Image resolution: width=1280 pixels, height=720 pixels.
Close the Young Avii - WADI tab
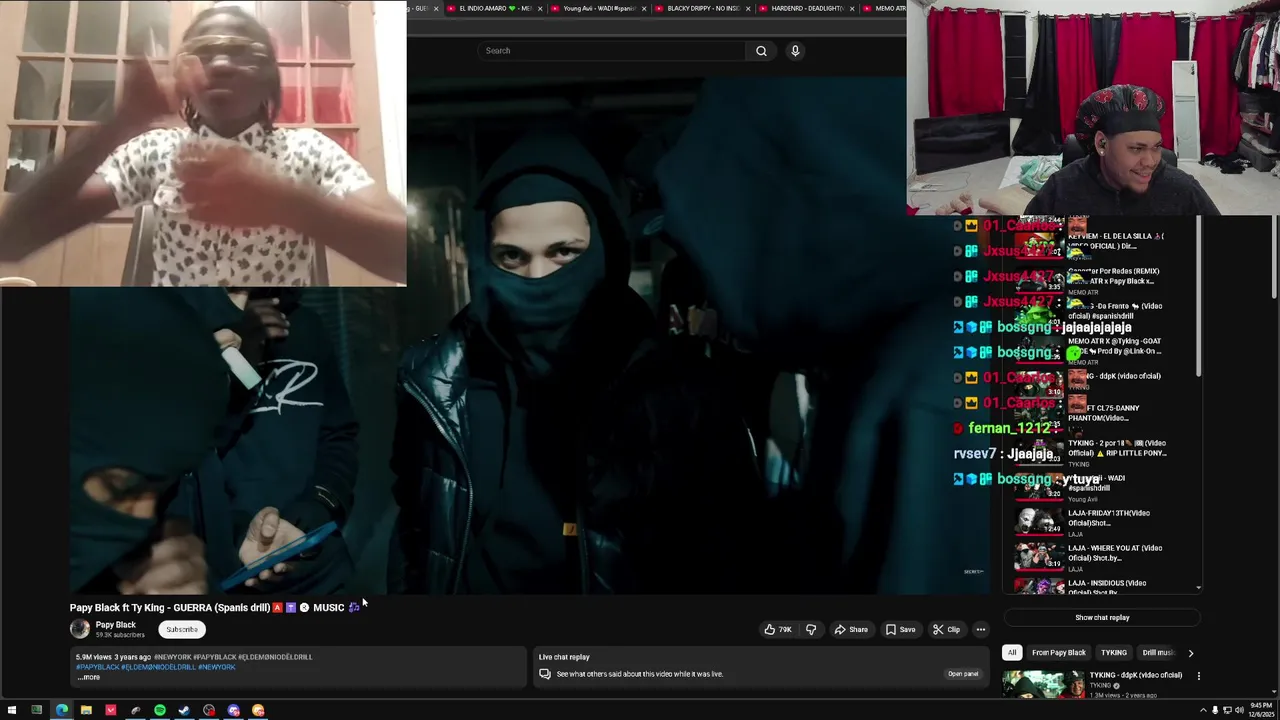pos(645,8)
